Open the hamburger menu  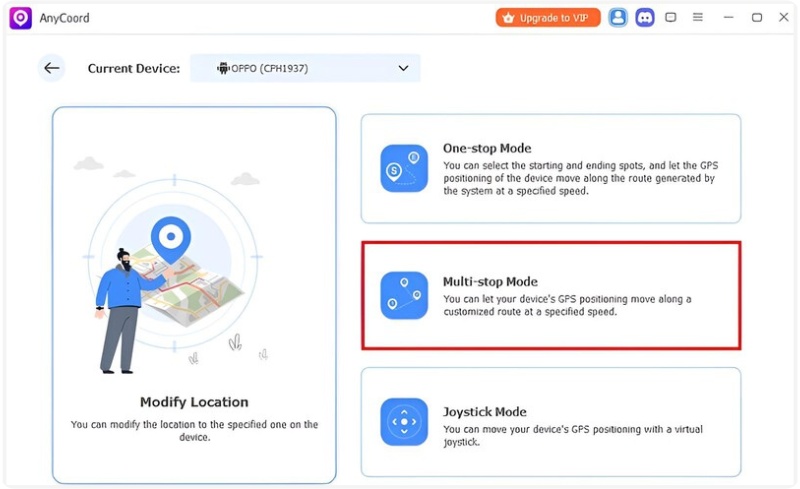(698, 17)
